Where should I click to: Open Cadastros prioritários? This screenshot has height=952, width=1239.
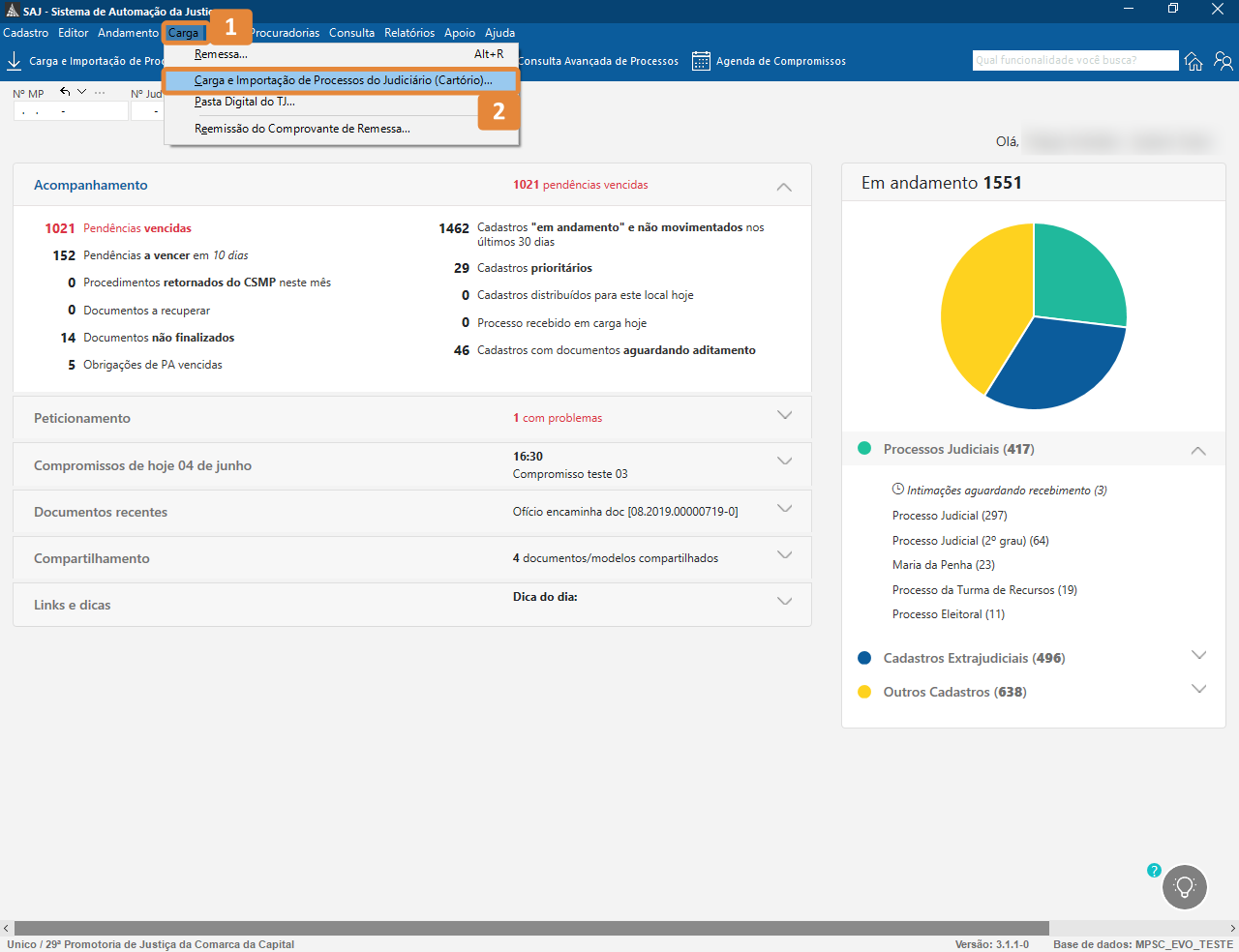(x=523, y=268)
